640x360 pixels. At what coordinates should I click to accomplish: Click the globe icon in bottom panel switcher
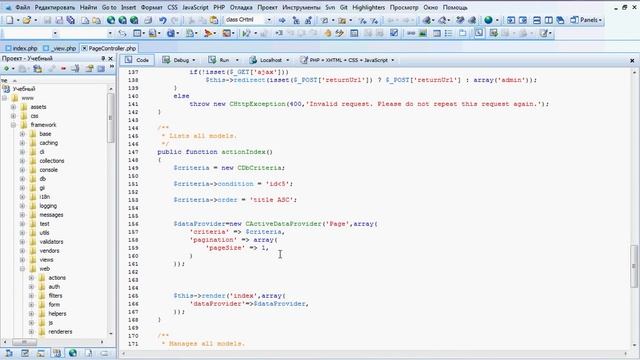73,353
